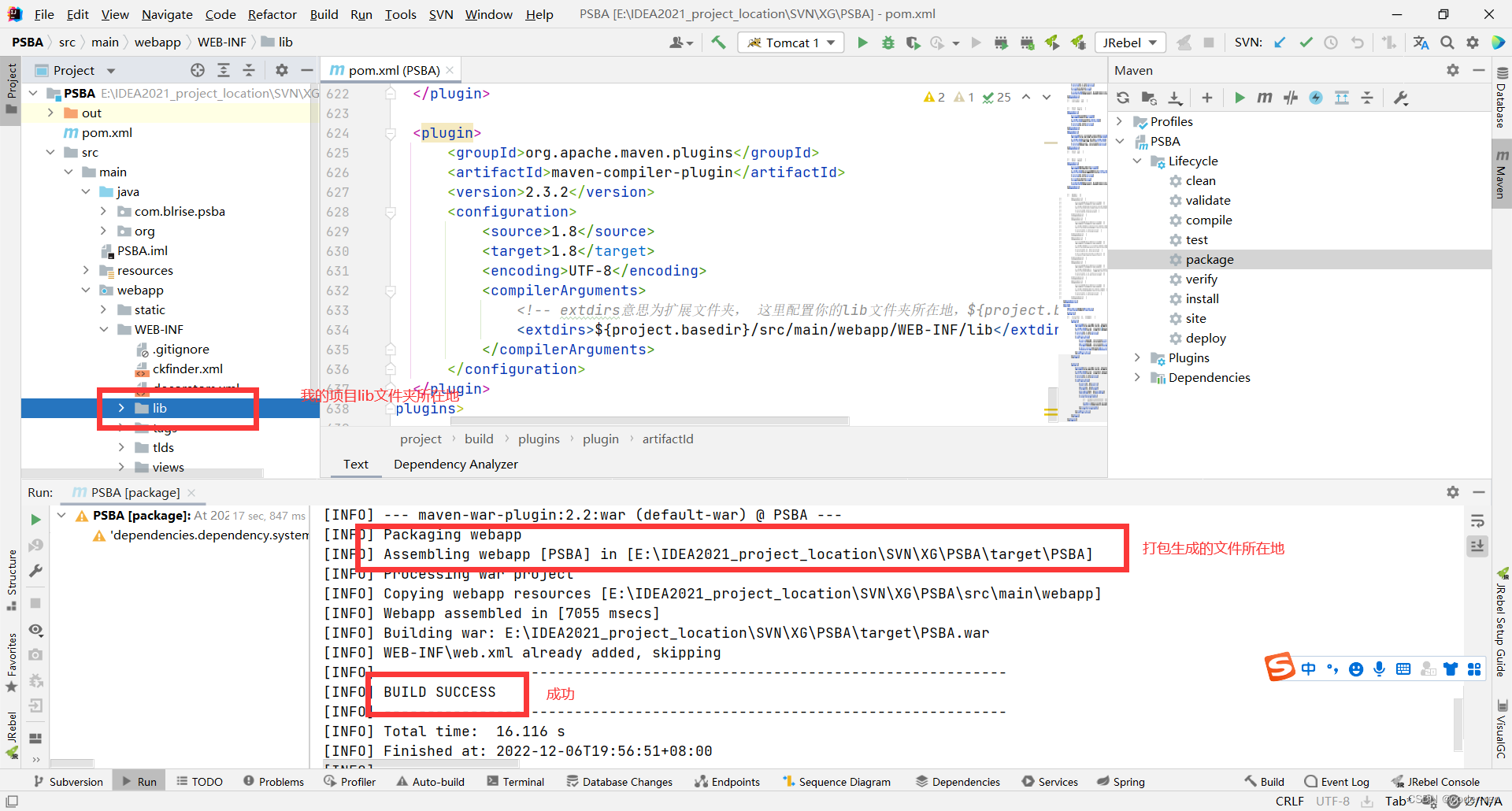This screenshot has height=811, width=1512.
Task: Locate the opened file with the Project panel target icon
Action: [x=198, y=70]
